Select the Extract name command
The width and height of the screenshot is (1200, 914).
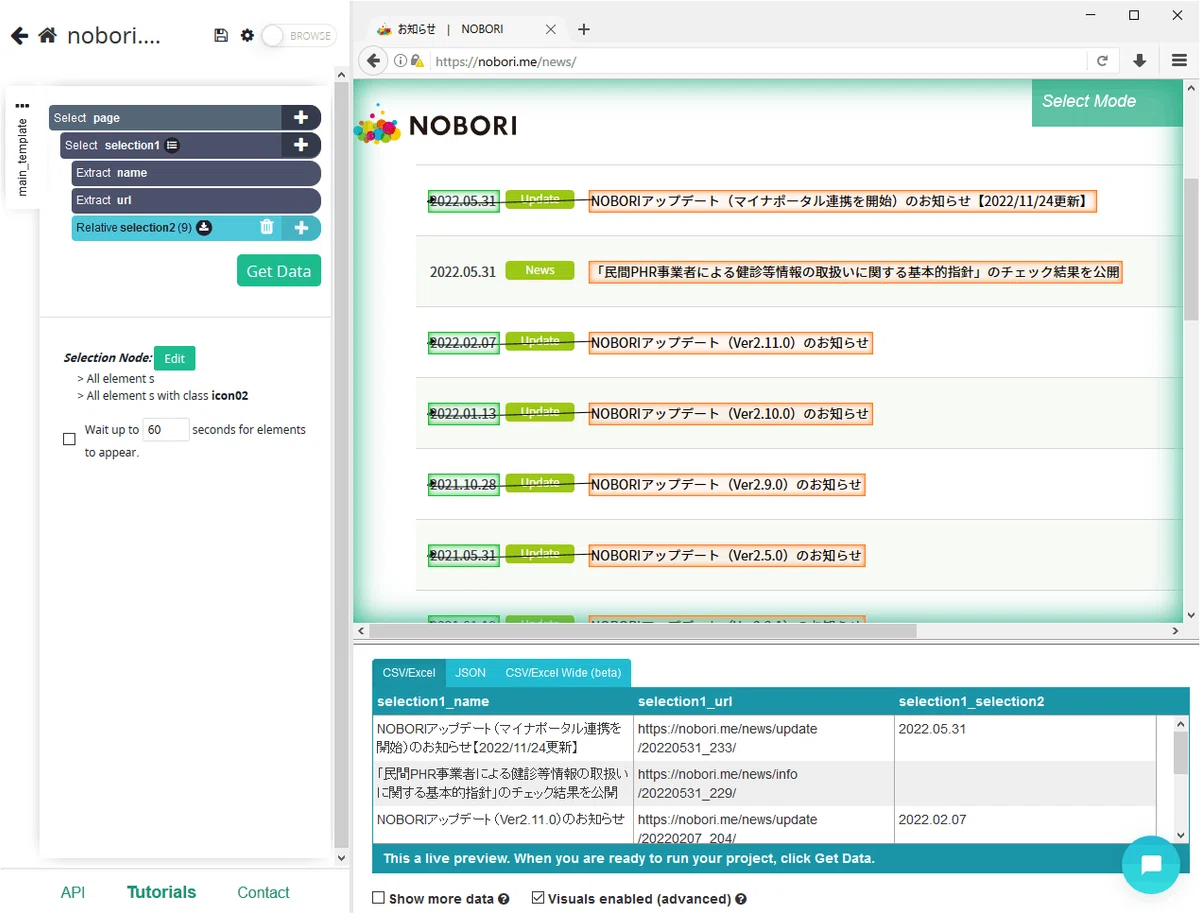pyautogui.click(x=196, y=173)
